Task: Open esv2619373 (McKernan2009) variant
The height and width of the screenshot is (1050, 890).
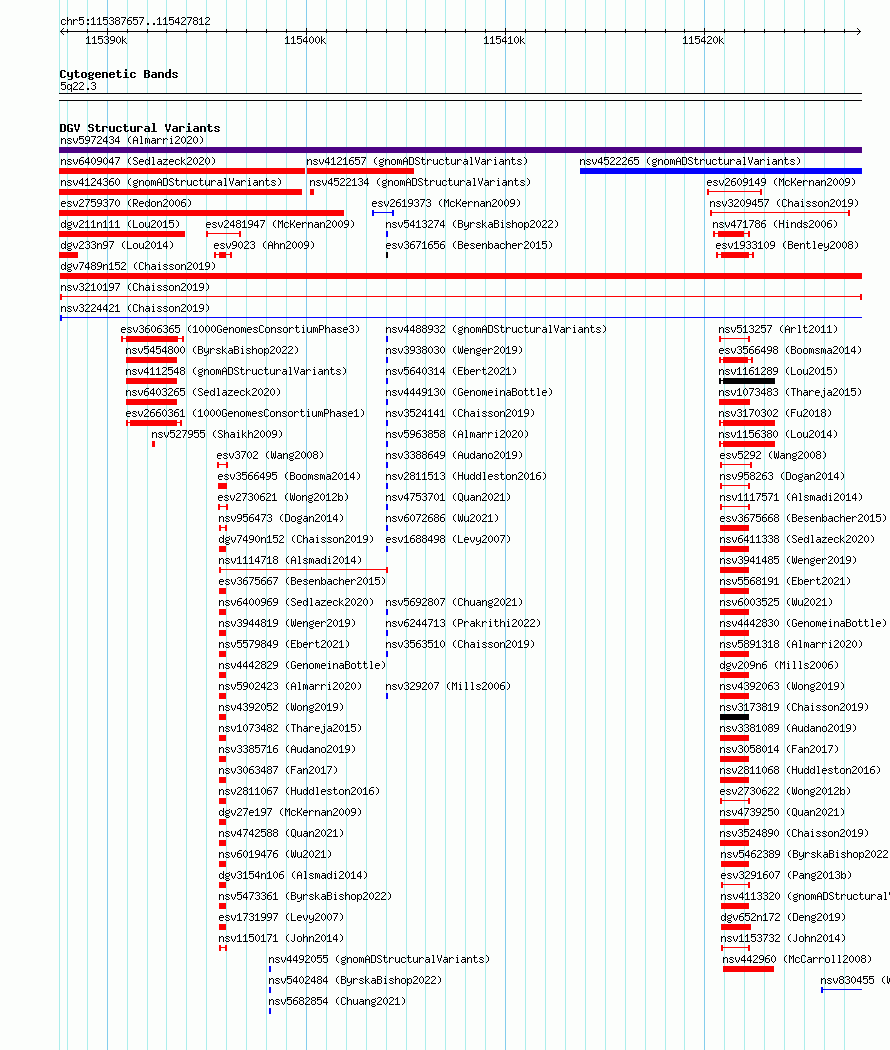Action: click(x=446, y=204)
